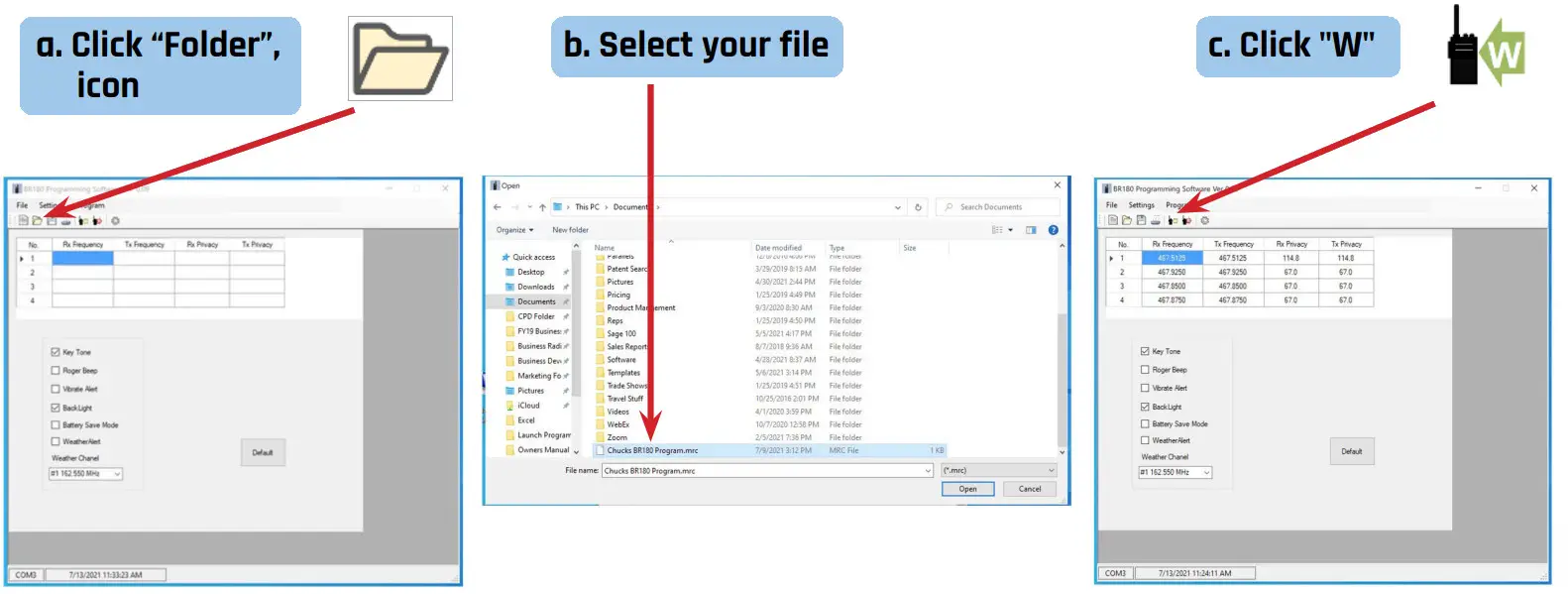Open Settings menu in filled-table BR180 window
Image resolution: width=1568 pixels, height=594 pixels.
tap(1142, 205)
